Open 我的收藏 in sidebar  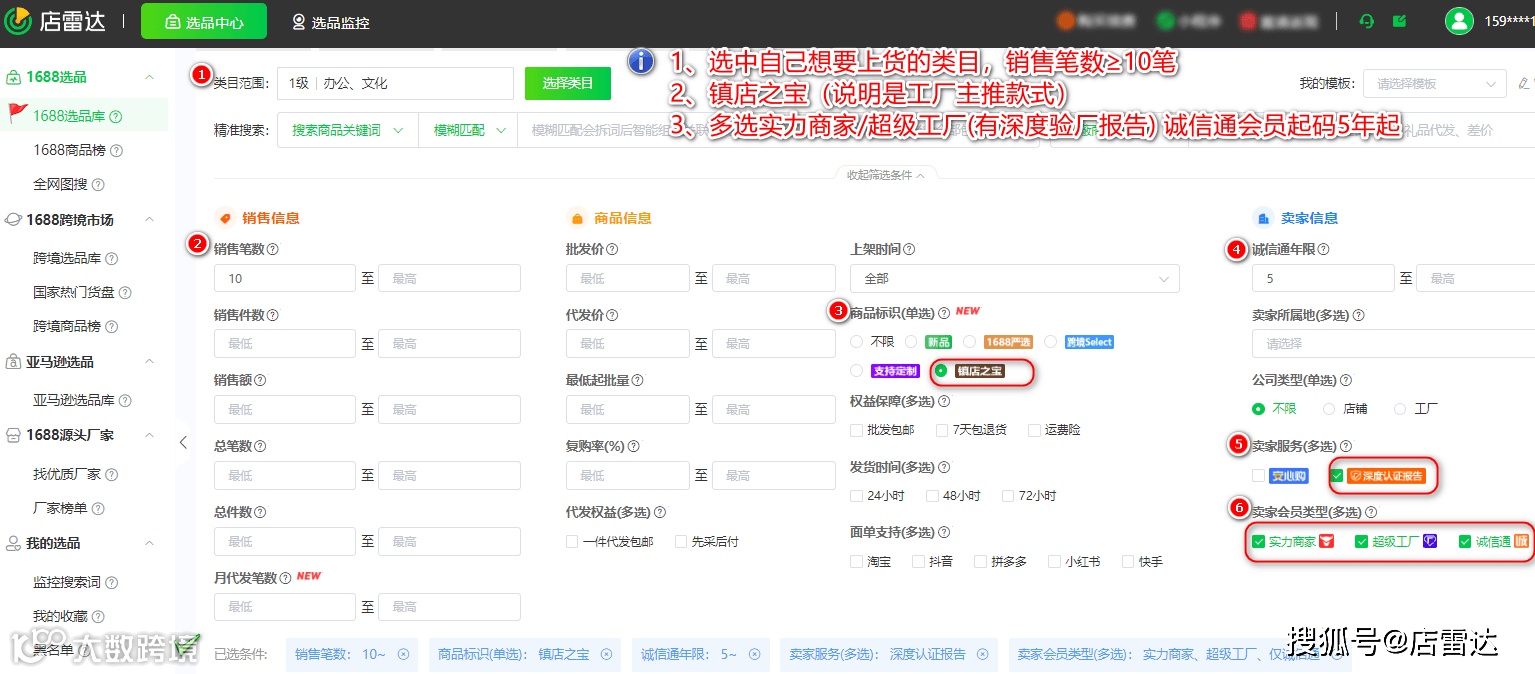pyautogui.click(x=60, y=616)
